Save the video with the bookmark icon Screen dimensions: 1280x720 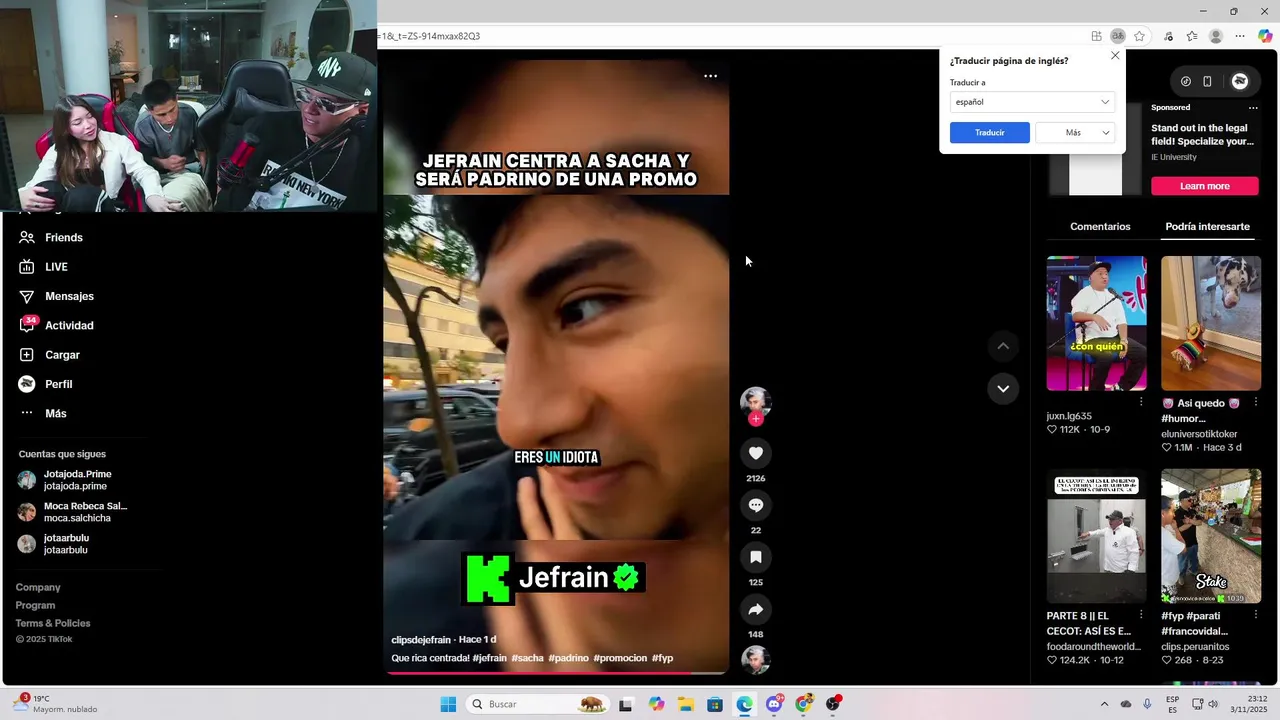(x=756, y=557)
